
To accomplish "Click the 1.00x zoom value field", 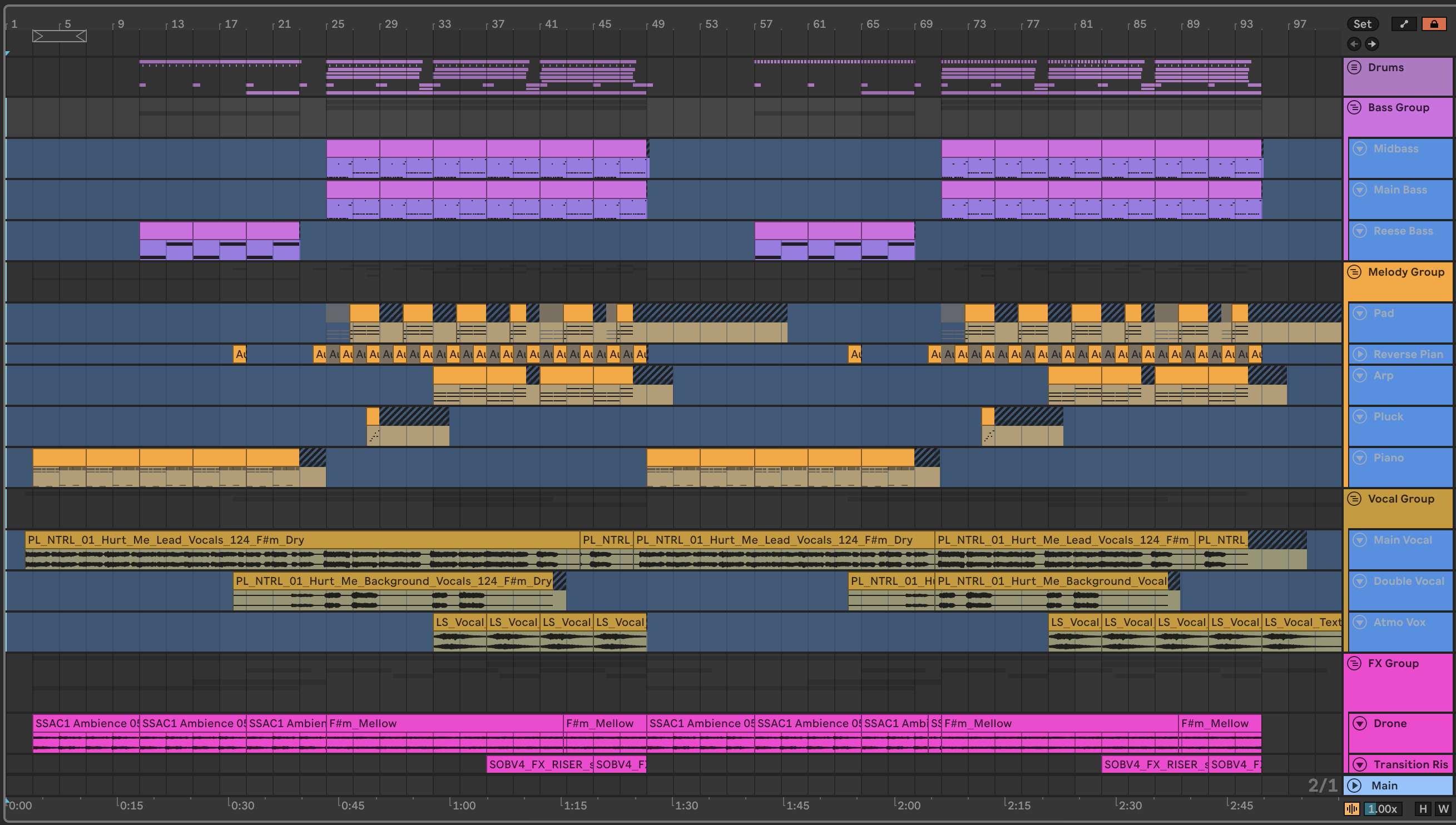I will click(x=1382, y=808).
